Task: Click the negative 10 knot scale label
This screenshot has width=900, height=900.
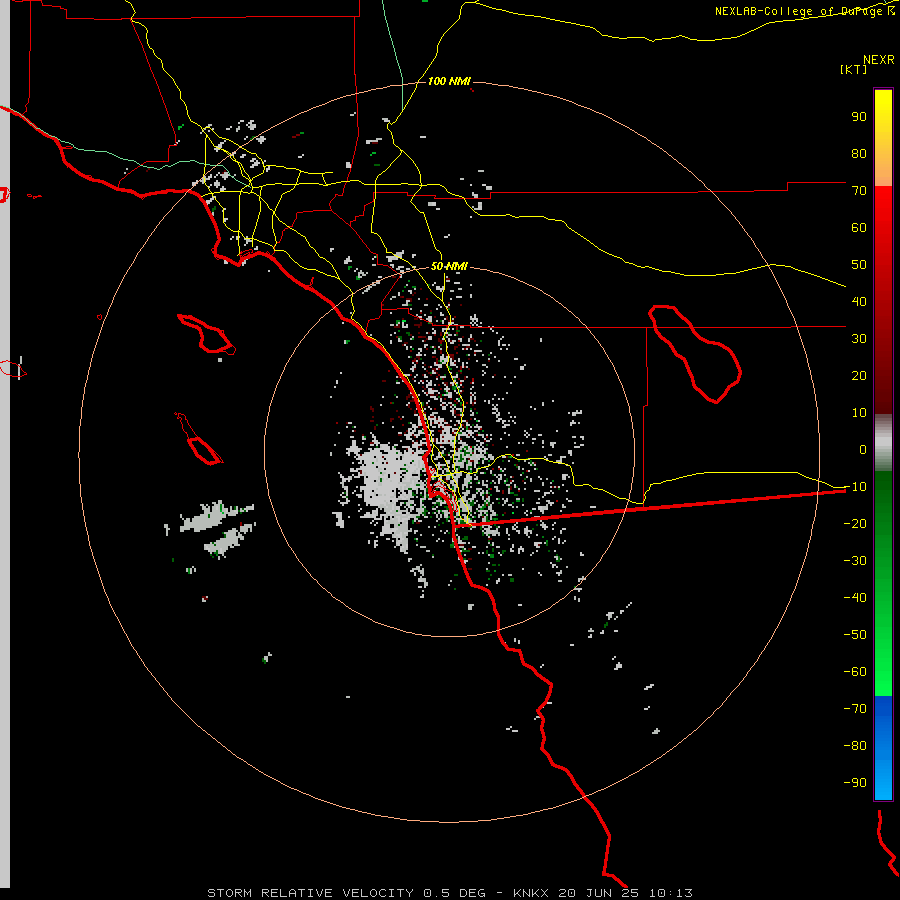Action: click(855, 487)
